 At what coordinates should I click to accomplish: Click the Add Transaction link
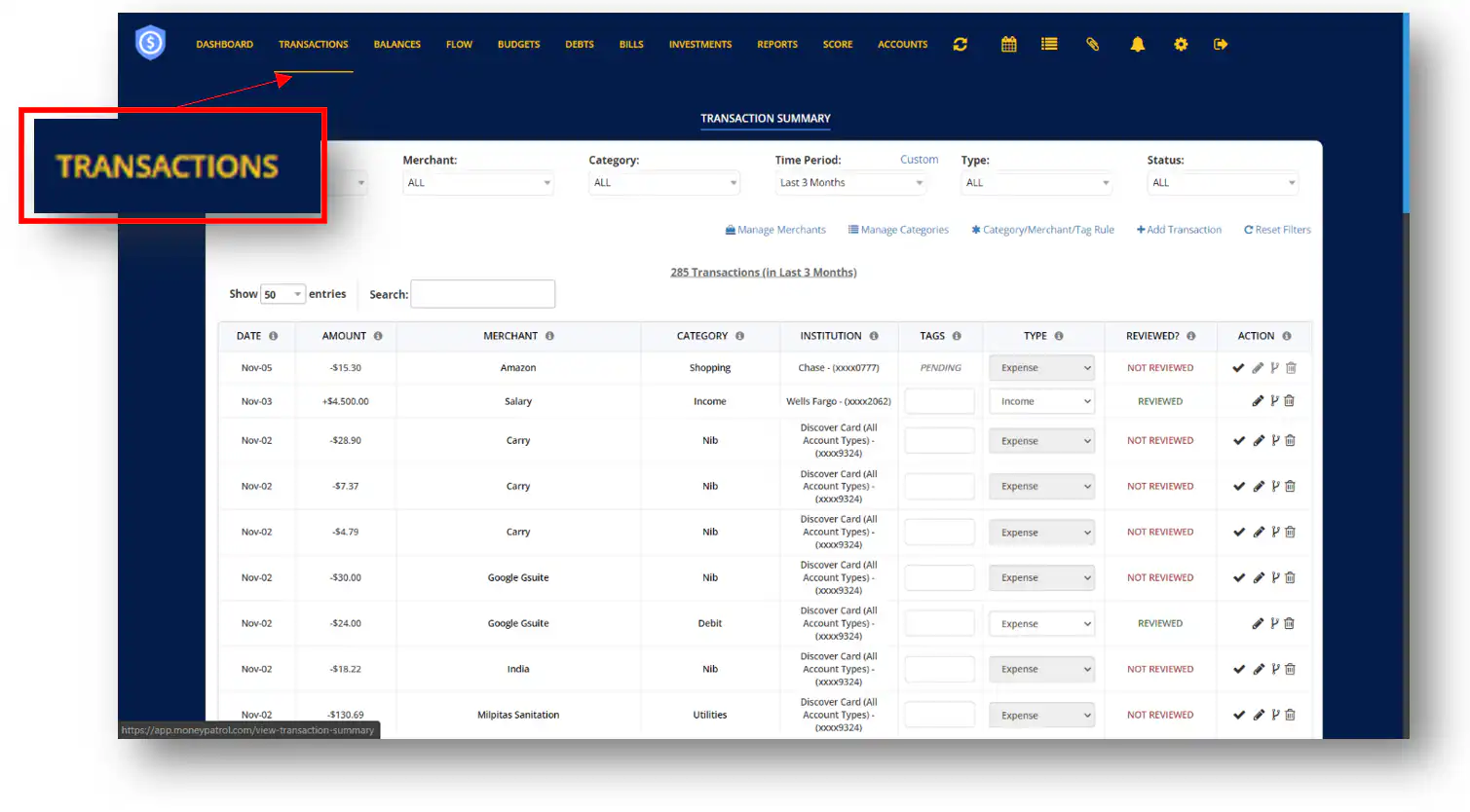click(1179, 230)
